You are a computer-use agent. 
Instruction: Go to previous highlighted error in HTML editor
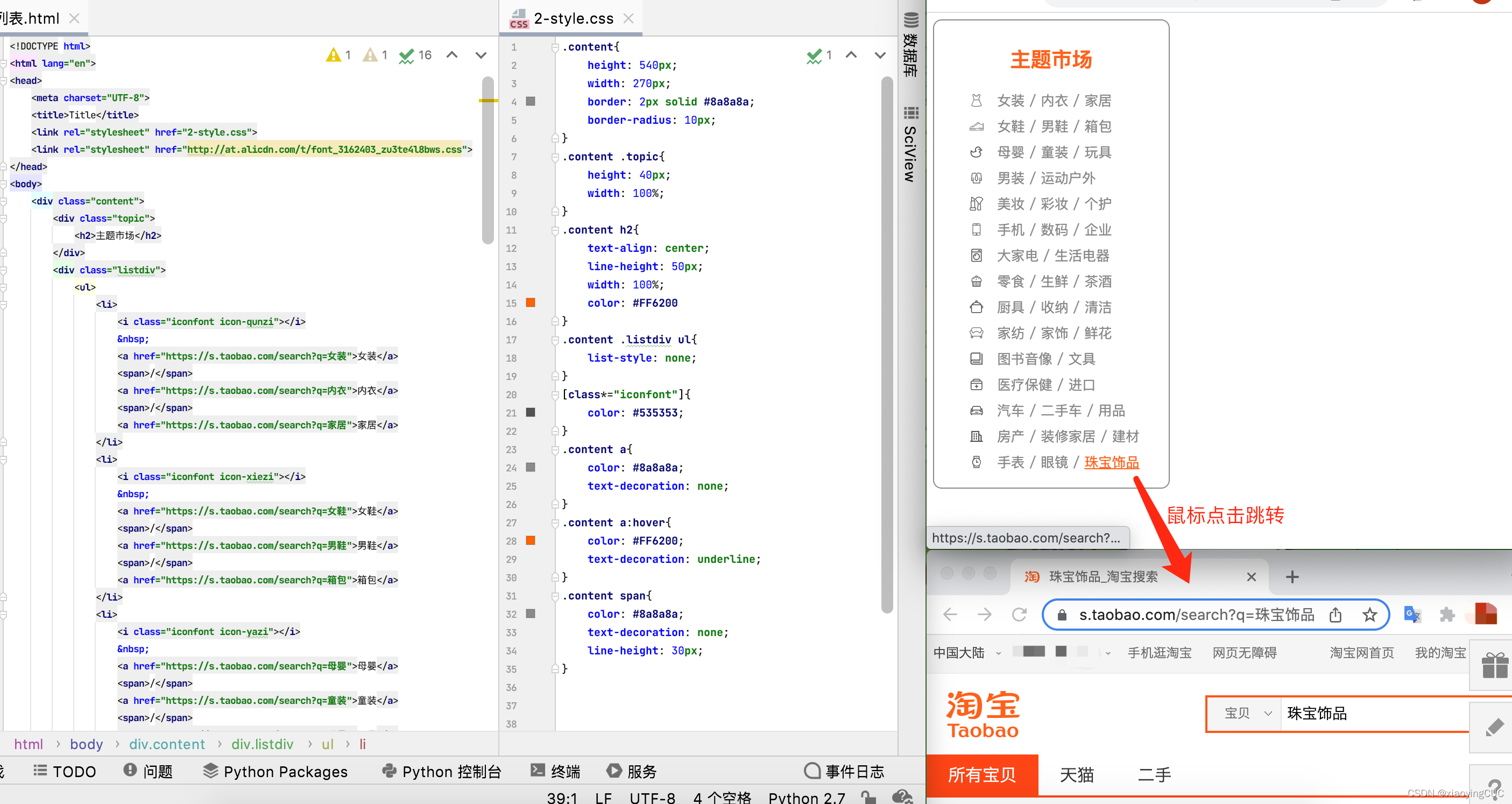click(x=452, y=55)
